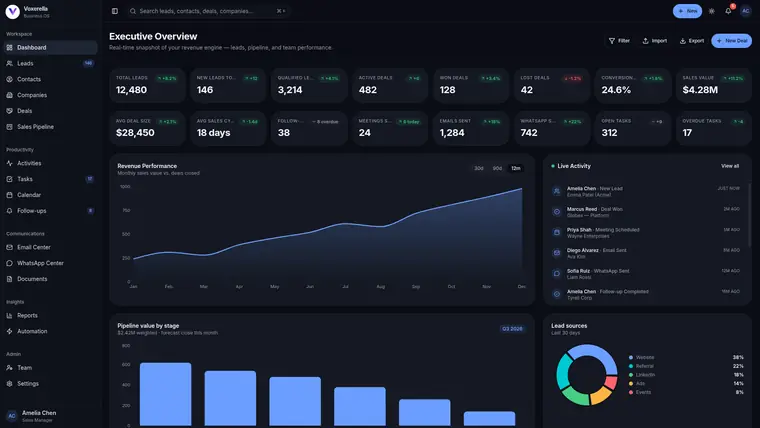Click the Automation lightning icon
The height and width of the screenshot is (428, 760).
pos(9,332)
